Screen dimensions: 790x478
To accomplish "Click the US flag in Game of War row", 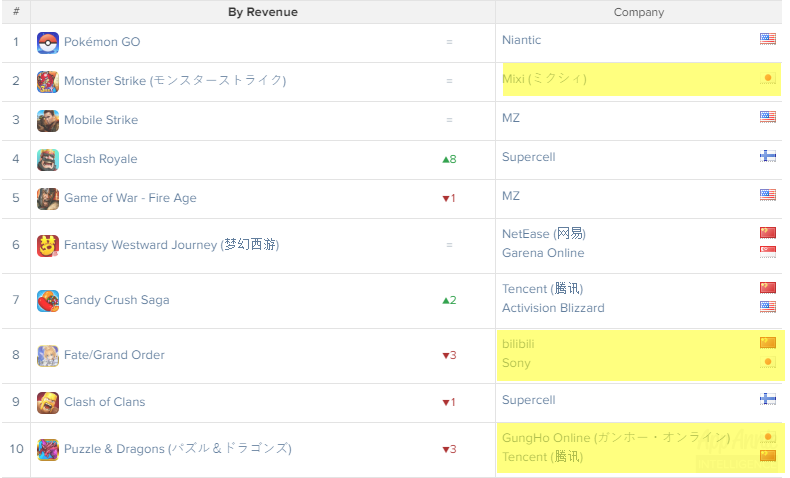I will [768, 195].
